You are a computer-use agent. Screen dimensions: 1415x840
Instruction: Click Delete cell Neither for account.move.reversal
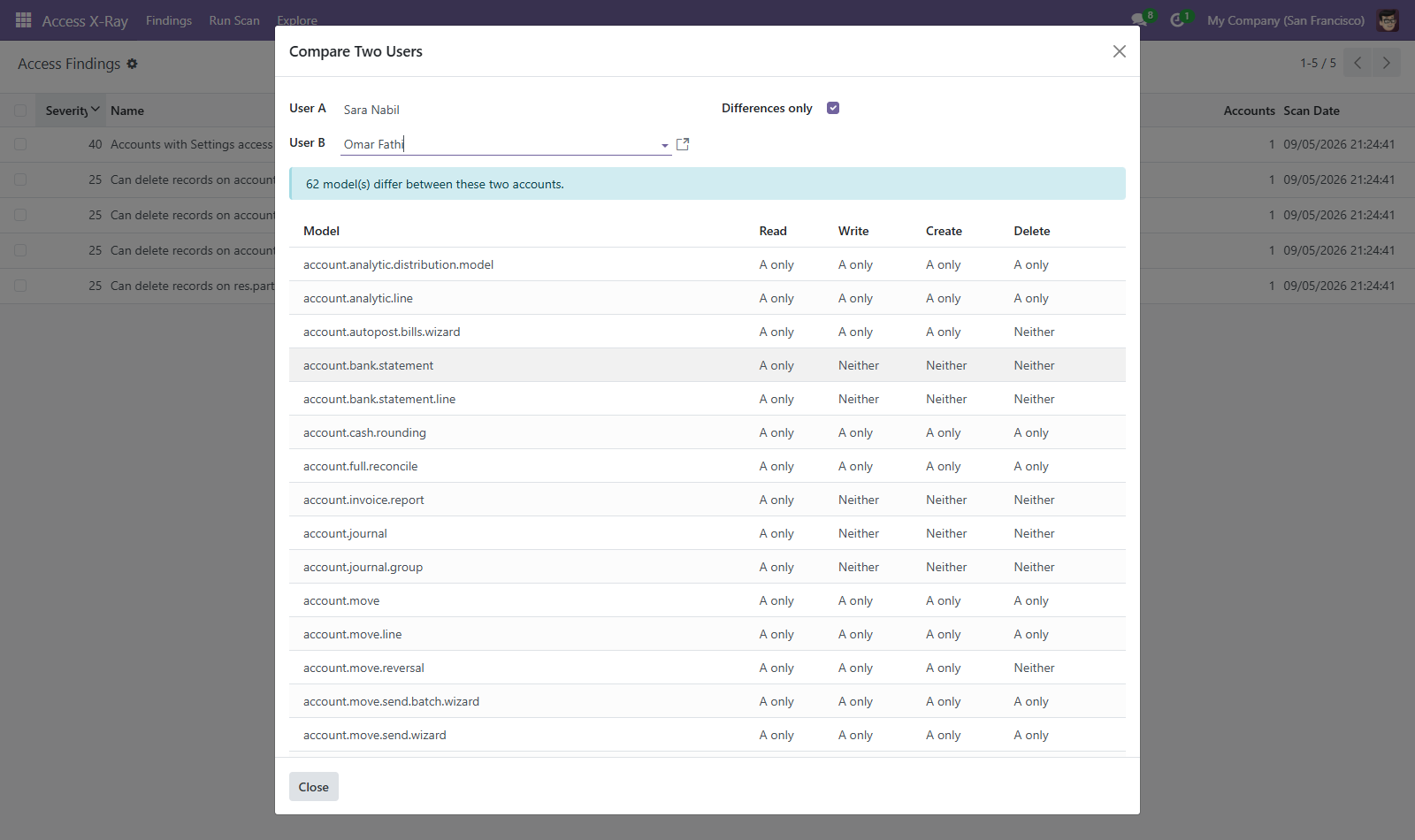click(1034, 668)
